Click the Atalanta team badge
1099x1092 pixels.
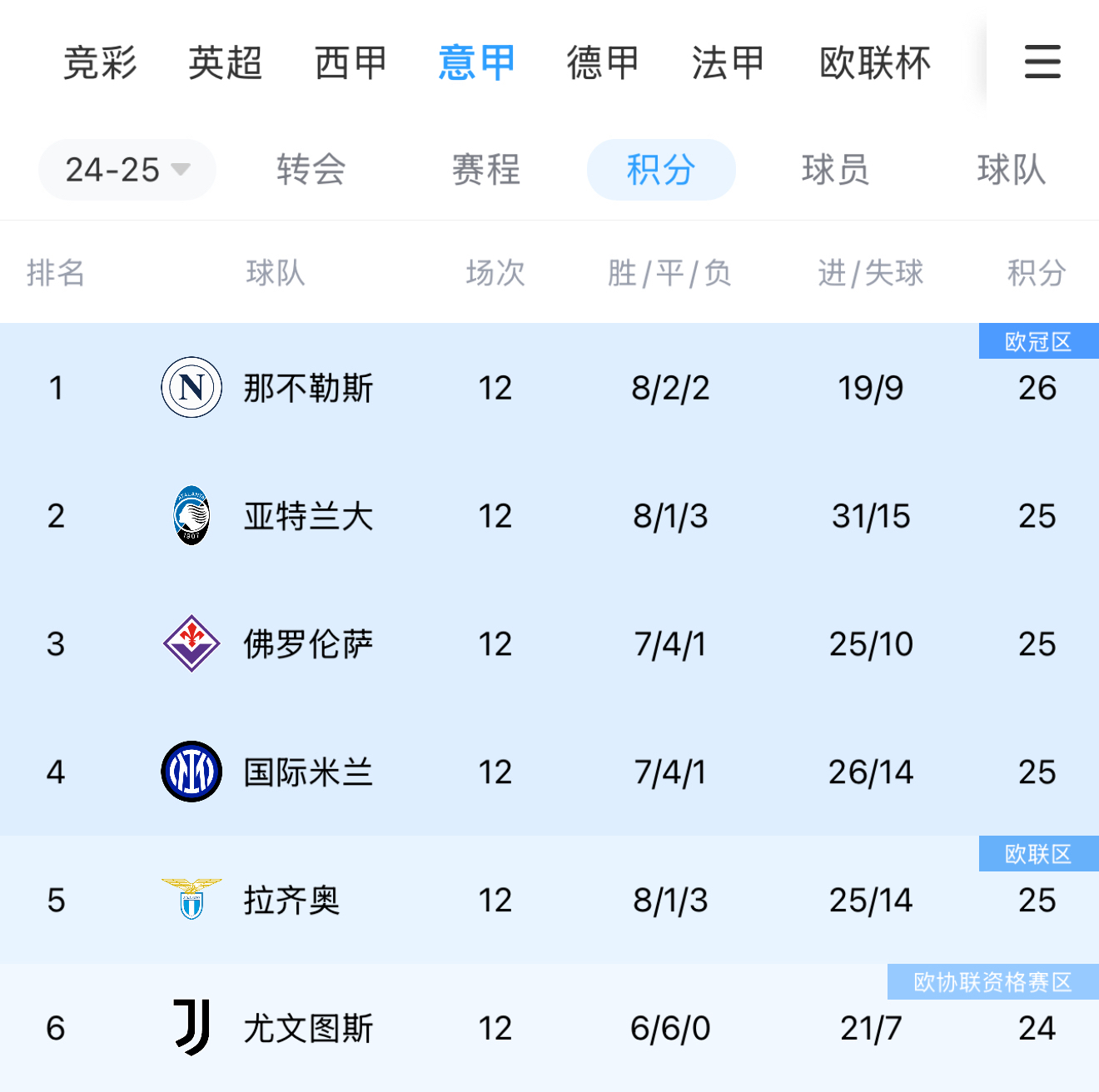pos(190,516)
